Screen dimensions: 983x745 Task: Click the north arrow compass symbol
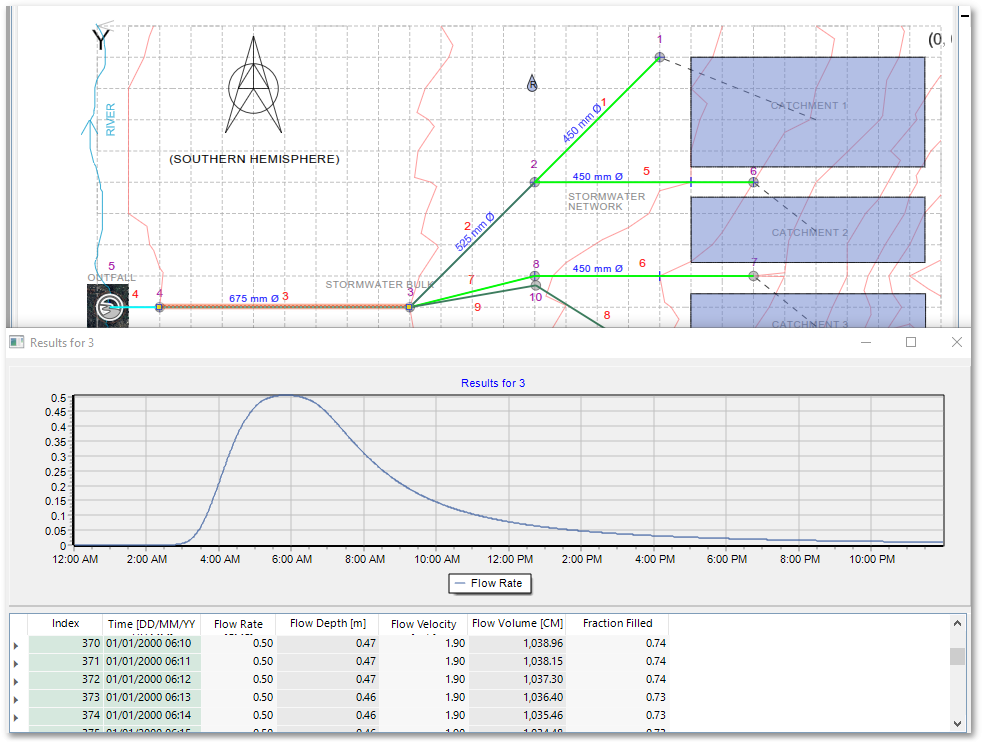point(253,85)
